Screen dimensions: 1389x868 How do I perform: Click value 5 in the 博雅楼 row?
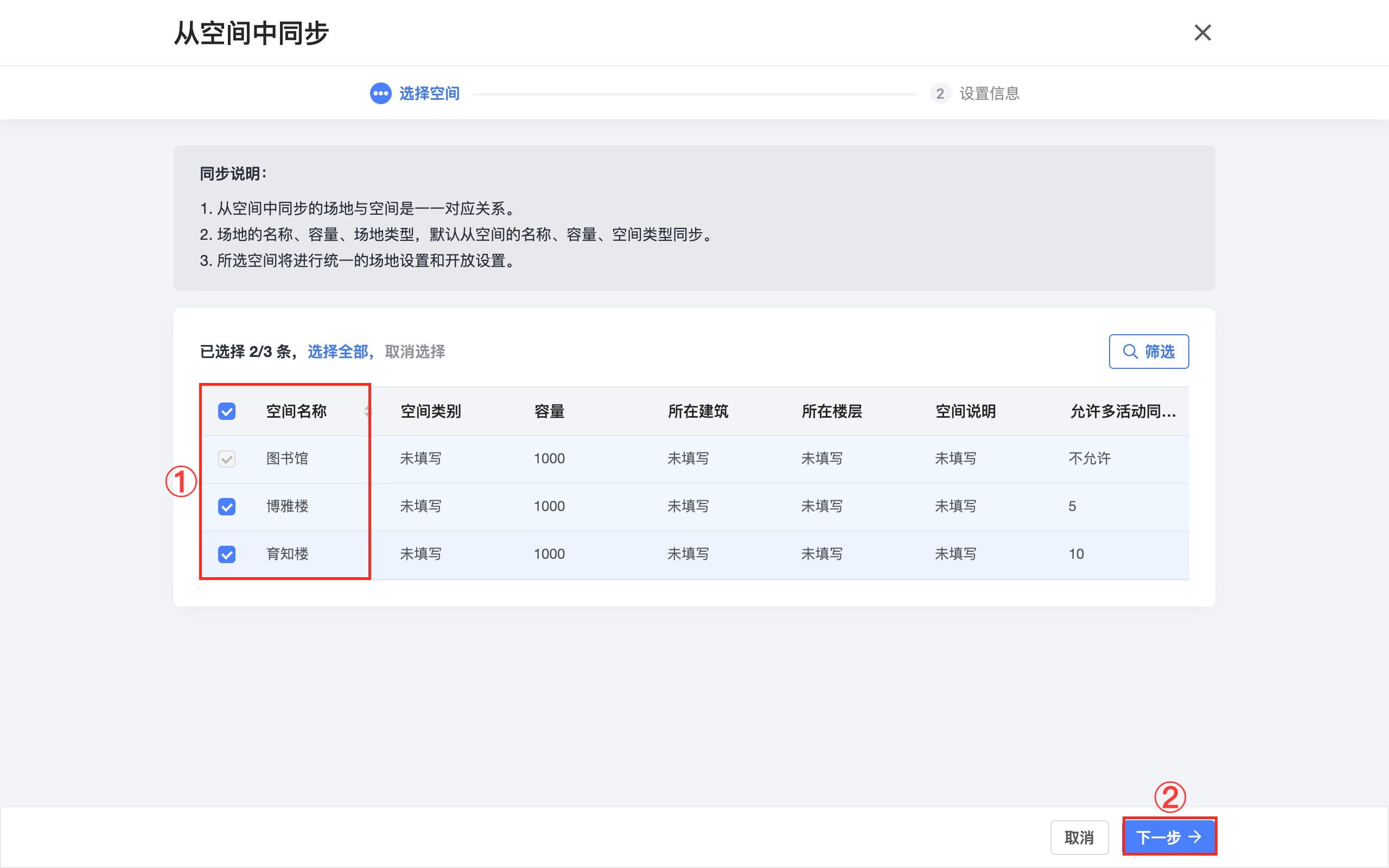click(x=1072, y=506)
